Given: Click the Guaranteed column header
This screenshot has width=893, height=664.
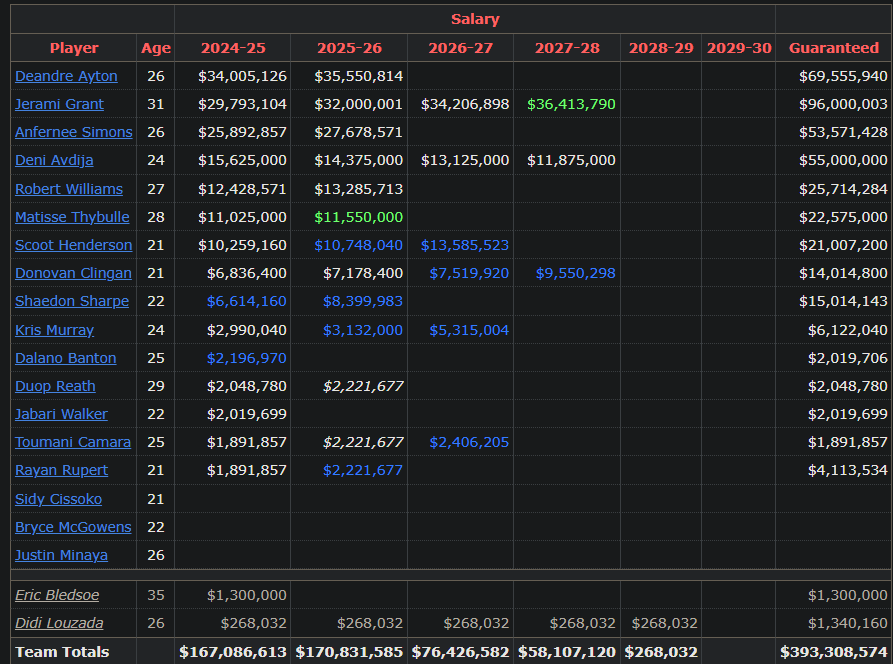Looking at the screenshot, I should (834, 48).
